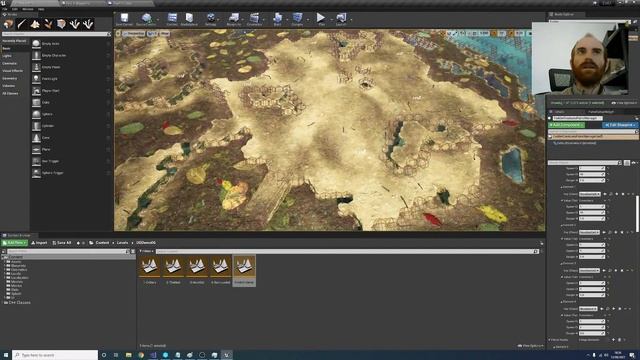Select the Lights category
The width and height of the screenshot is (640, 360).
click(x=7, y=56)
